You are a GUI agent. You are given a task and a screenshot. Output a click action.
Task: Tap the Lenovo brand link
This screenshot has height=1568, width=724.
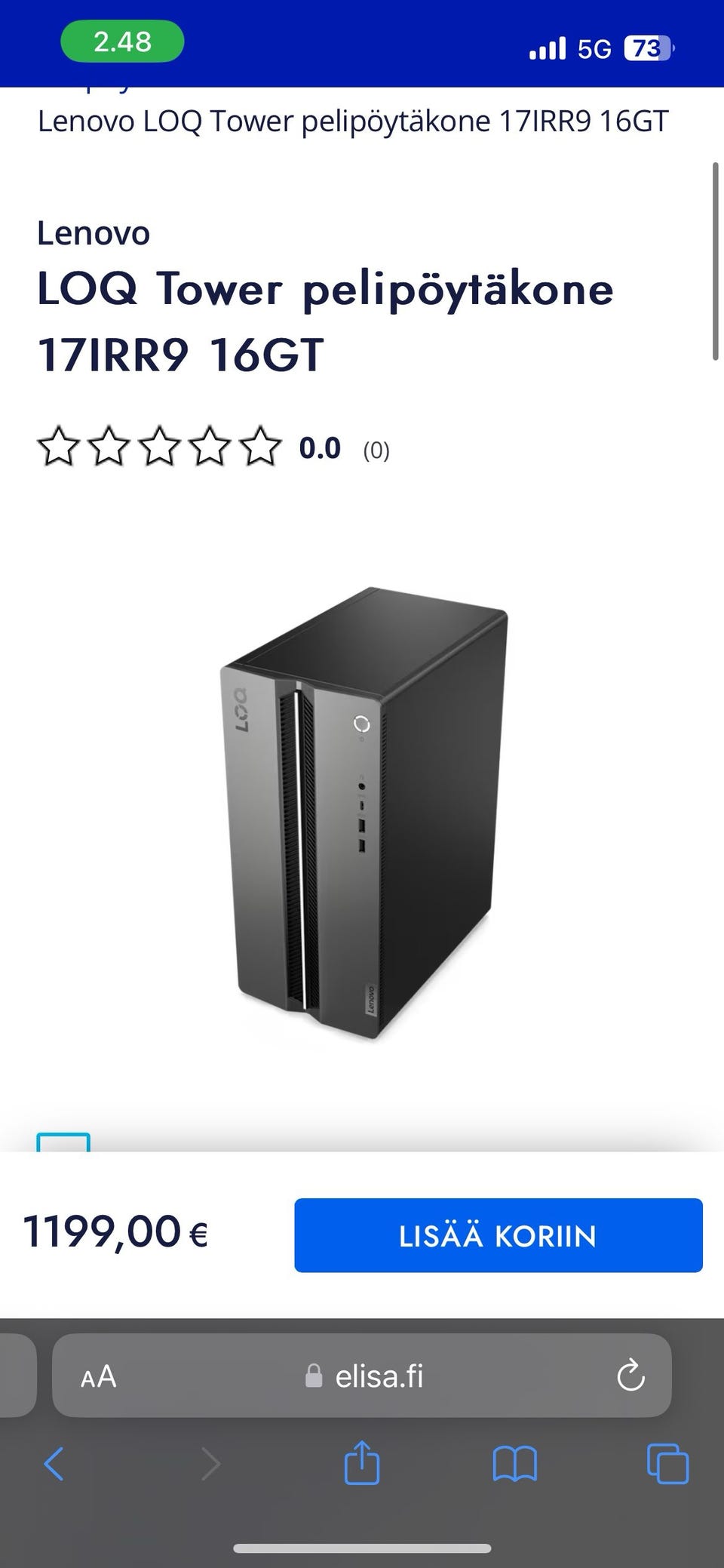94,233
